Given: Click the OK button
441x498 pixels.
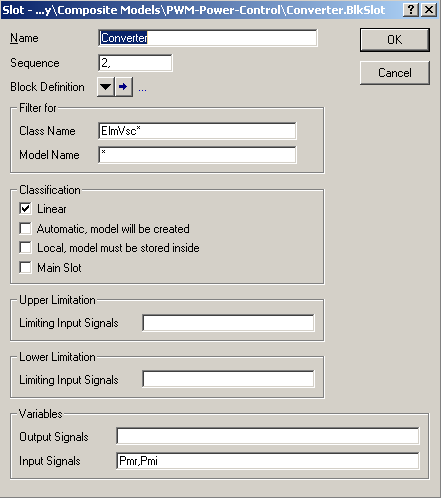Looking at the screenshot, I should [x=395, y=40].
